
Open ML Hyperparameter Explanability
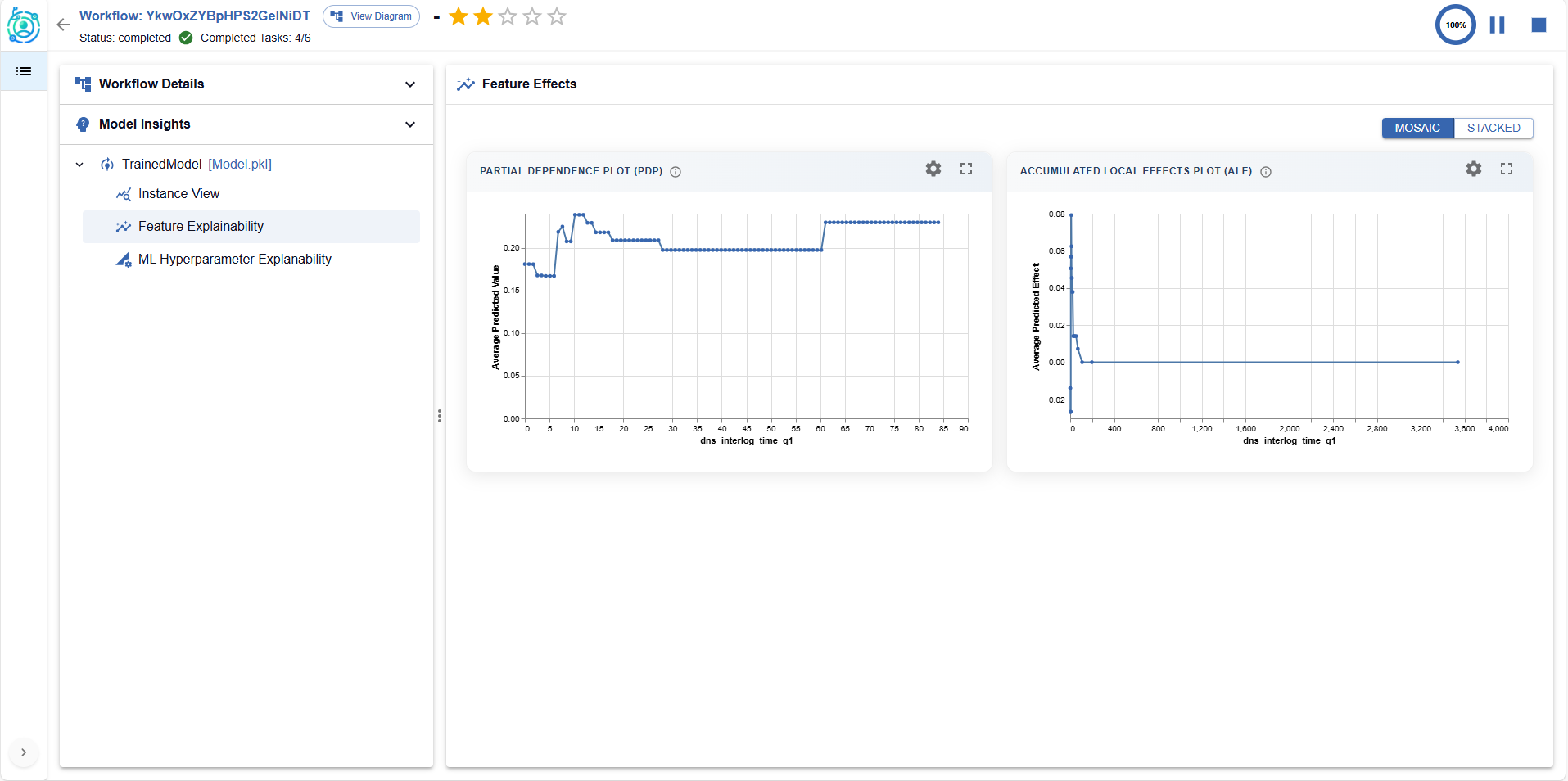tap(234, 260)
